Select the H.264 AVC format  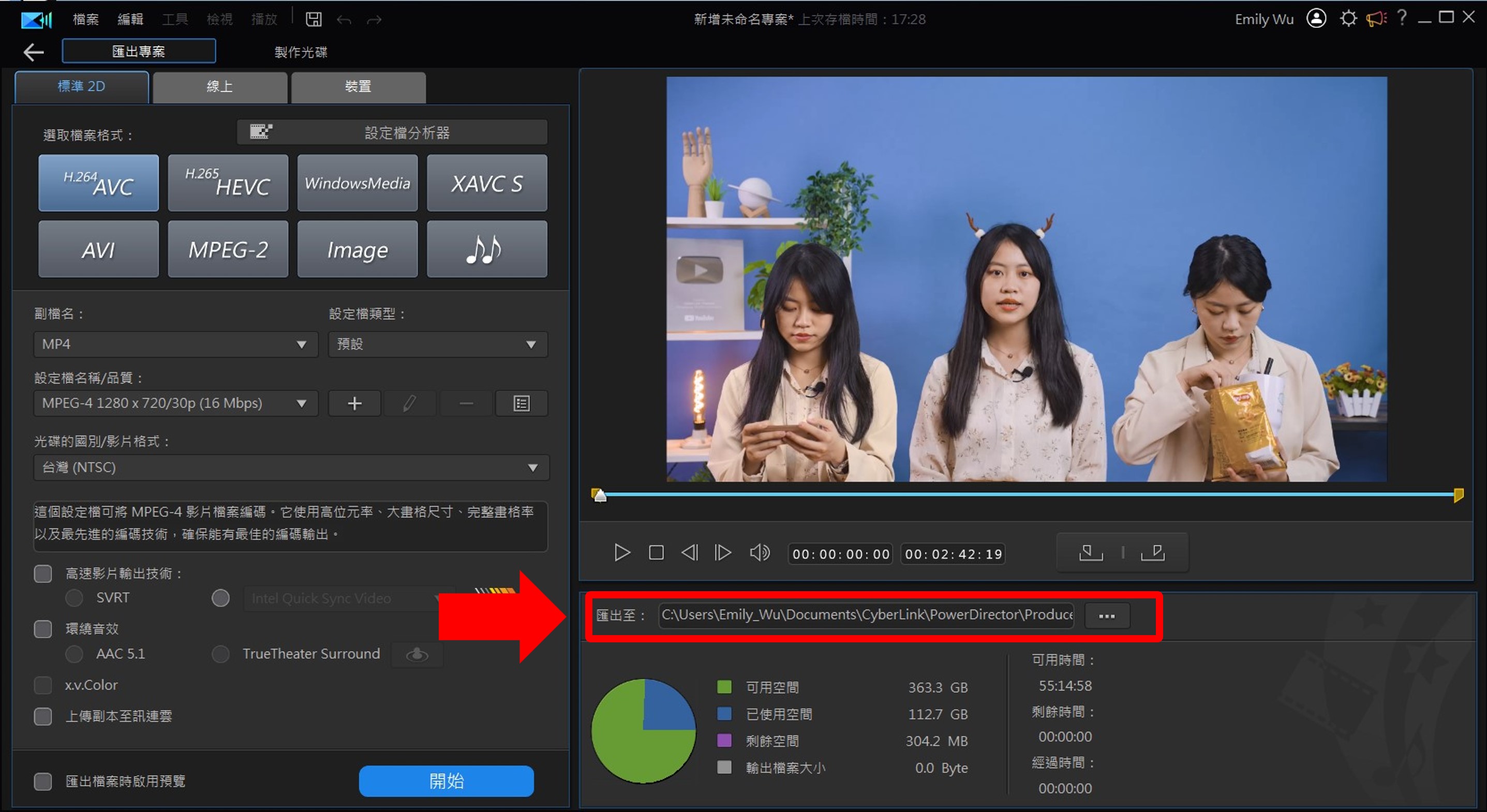point(98,183)
